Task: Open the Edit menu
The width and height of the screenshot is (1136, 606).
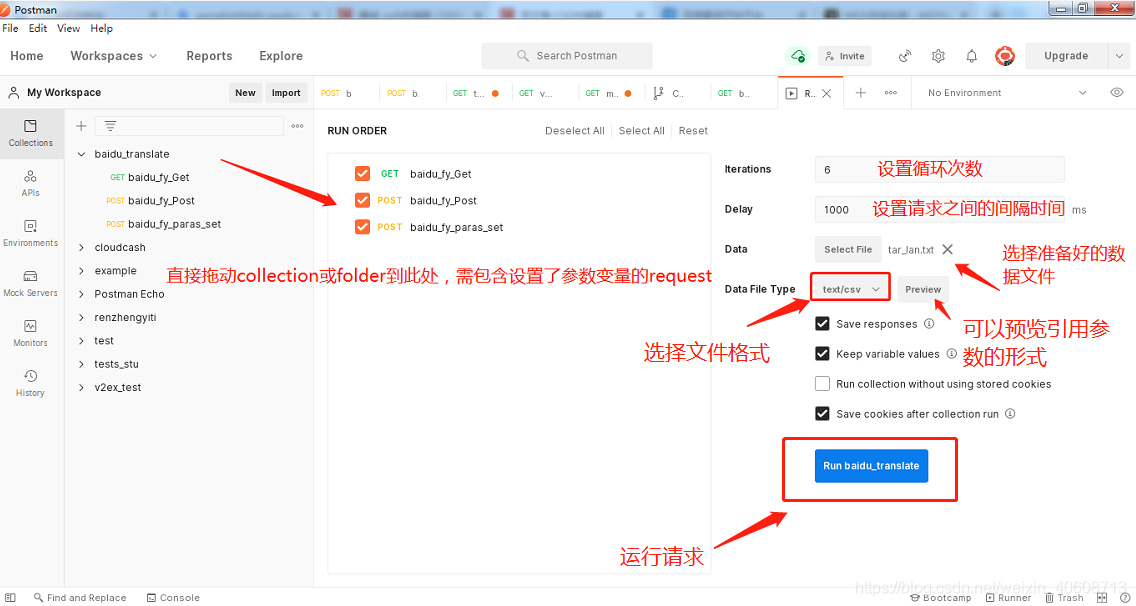Action: coord(38,28)
